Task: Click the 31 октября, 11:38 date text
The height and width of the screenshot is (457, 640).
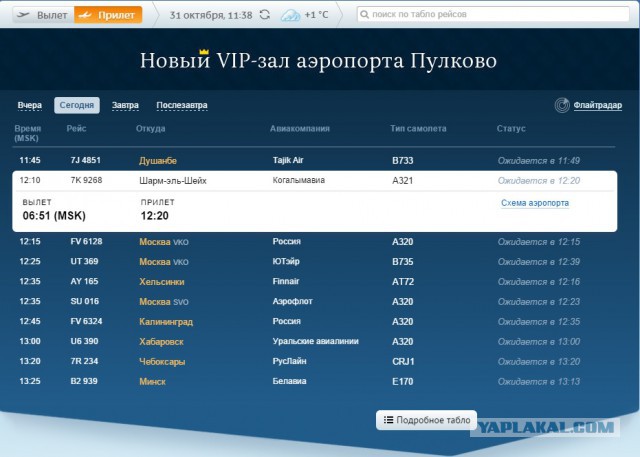Action: click(211, 15)
